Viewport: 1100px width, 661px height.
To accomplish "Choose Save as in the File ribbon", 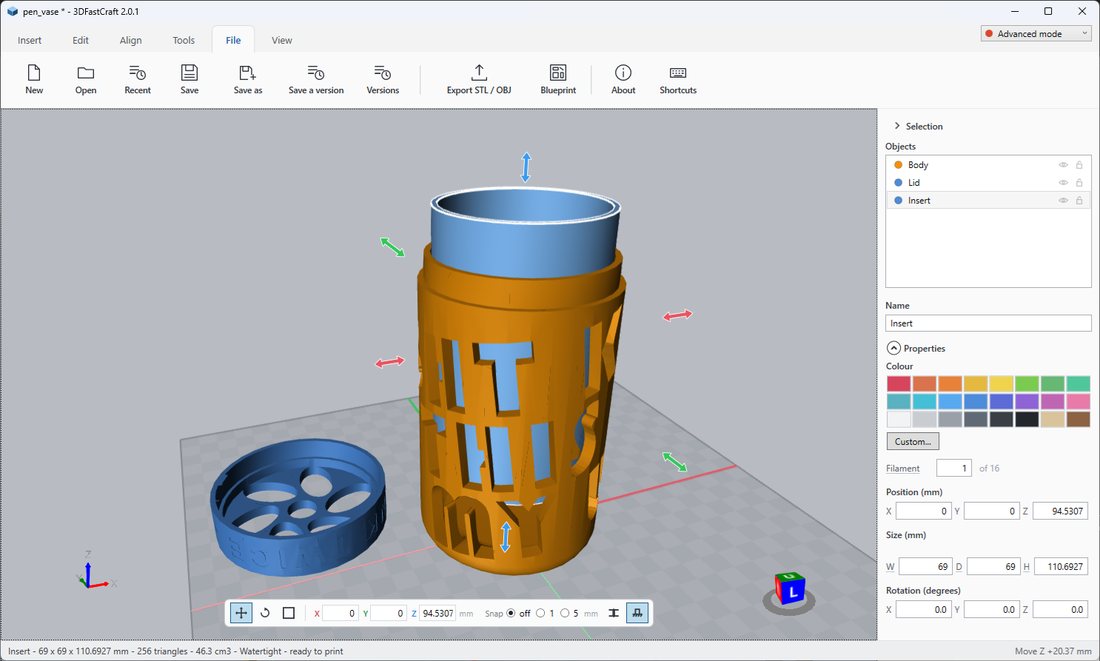I will 248,79.
